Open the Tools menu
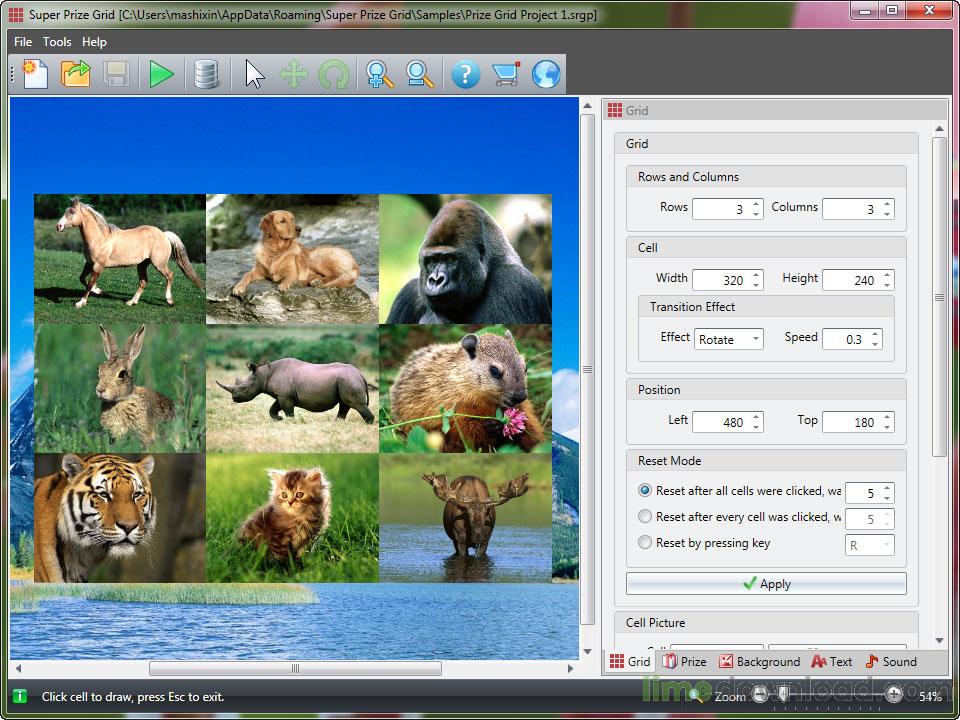This screenshot has height=720, width=960. (x=56, y=42)
